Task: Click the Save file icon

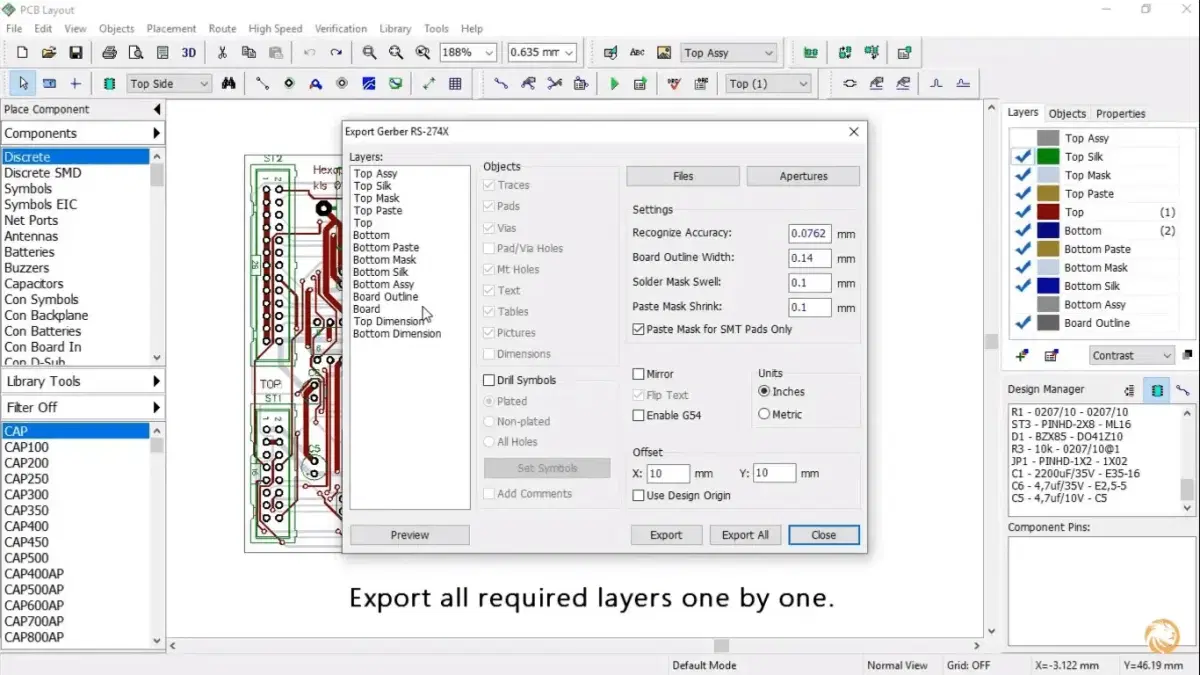Action: pos(75,53)
